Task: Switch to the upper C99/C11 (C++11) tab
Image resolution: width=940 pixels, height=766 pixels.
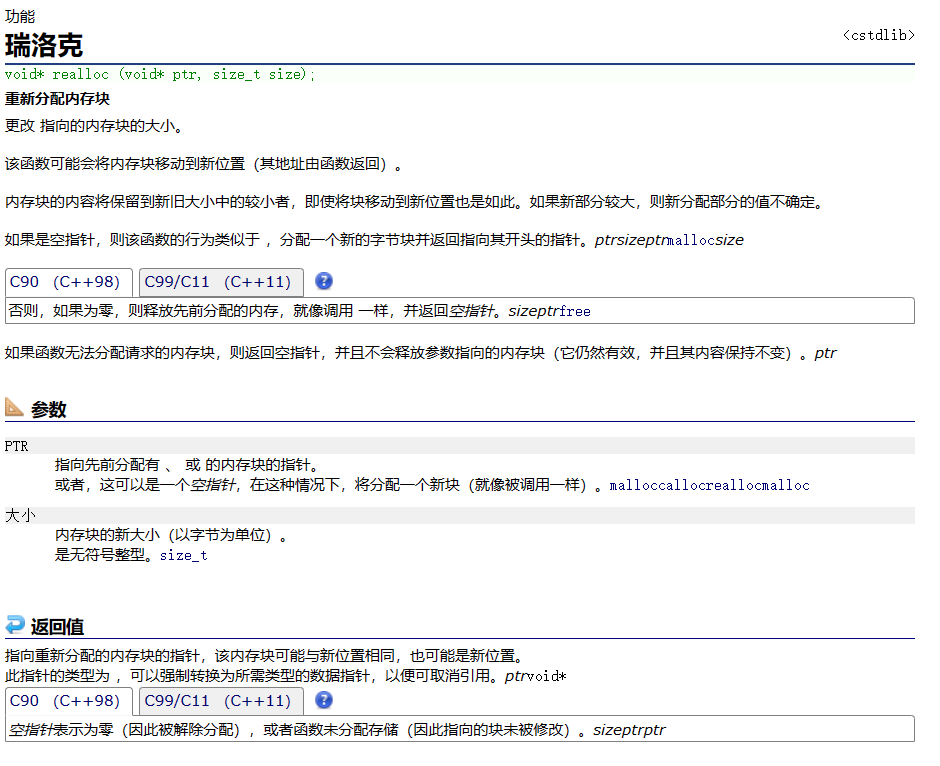Action: coord(220,282)
